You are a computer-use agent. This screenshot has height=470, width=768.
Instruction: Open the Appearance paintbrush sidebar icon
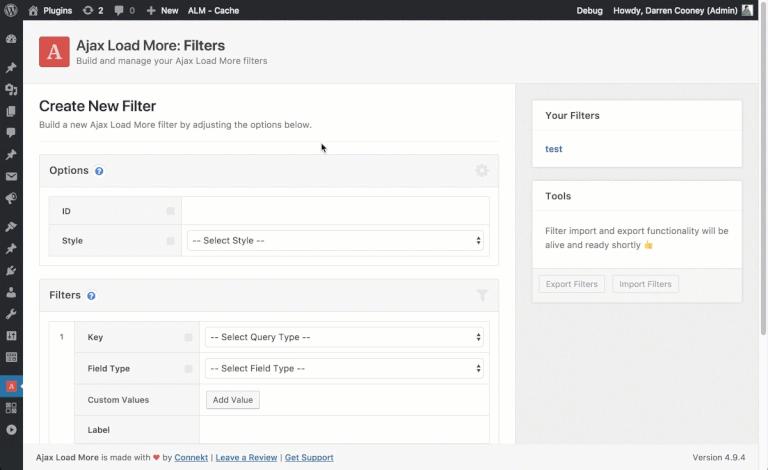point(11,227)
